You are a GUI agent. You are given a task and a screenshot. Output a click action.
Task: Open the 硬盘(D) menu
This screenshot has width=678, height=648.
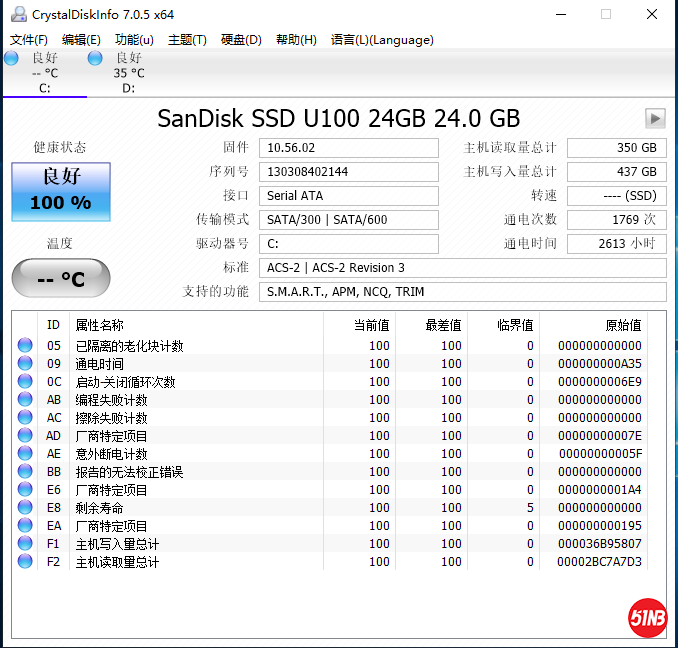(241, 40)
